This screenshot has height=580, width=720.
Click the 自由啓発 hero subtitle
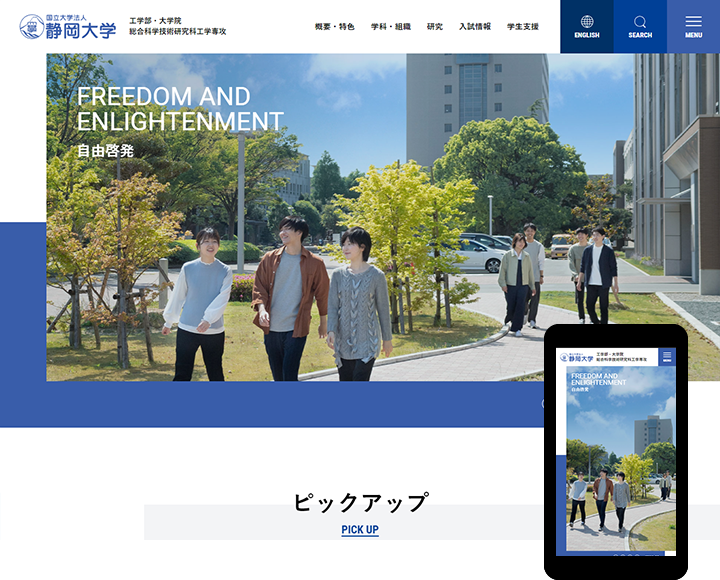(x=105, y=151)
